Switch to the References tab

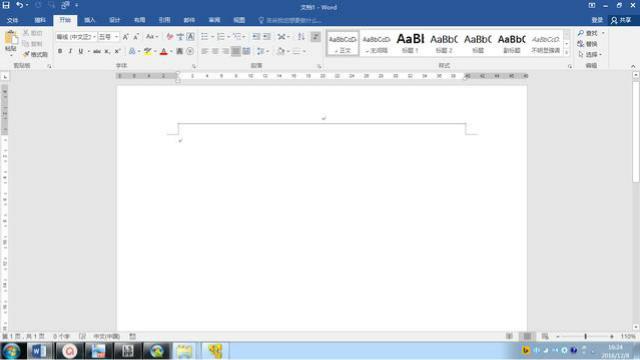(164, 20)
